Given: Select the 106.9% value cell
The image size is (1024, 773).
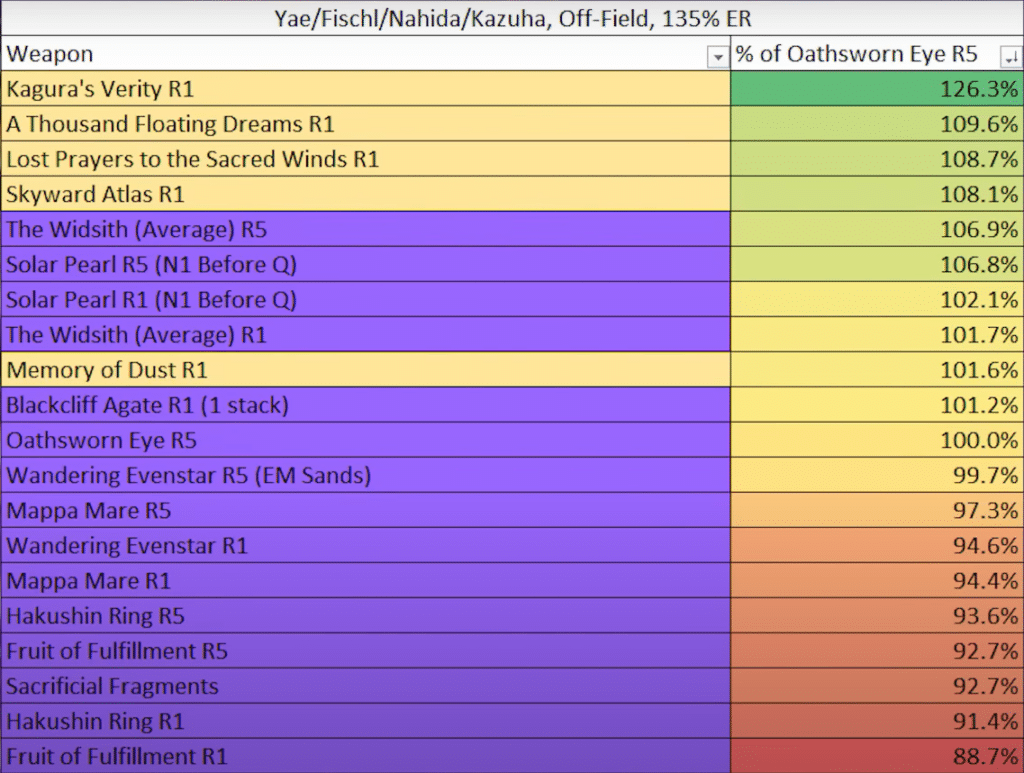Looking at the screenshot, I should (877, 229).
